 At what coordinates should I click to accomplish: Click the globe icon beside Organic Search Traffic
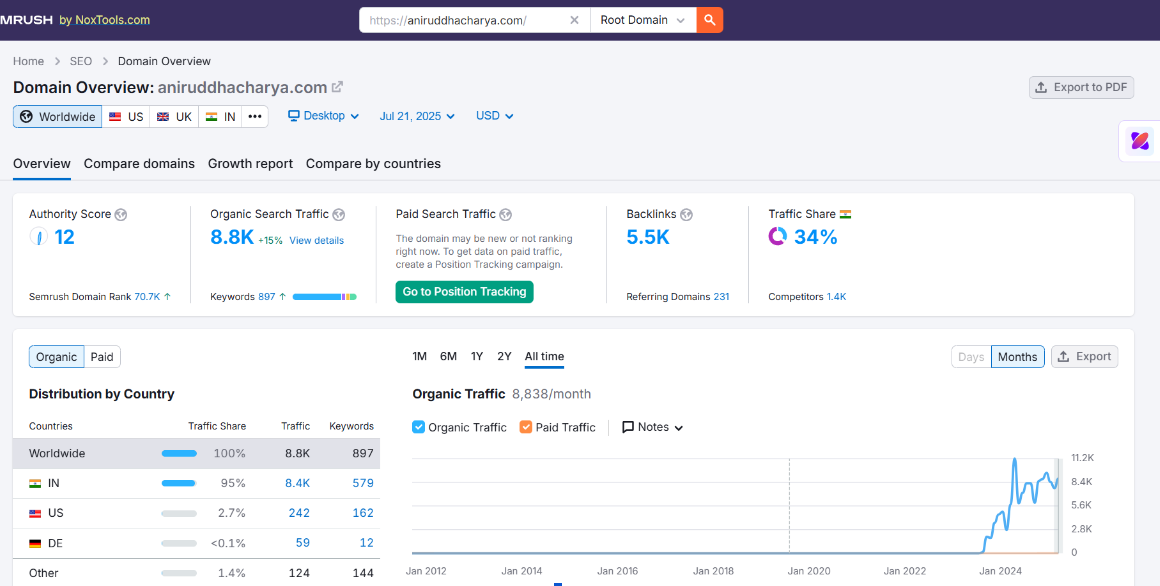(338, 215)
